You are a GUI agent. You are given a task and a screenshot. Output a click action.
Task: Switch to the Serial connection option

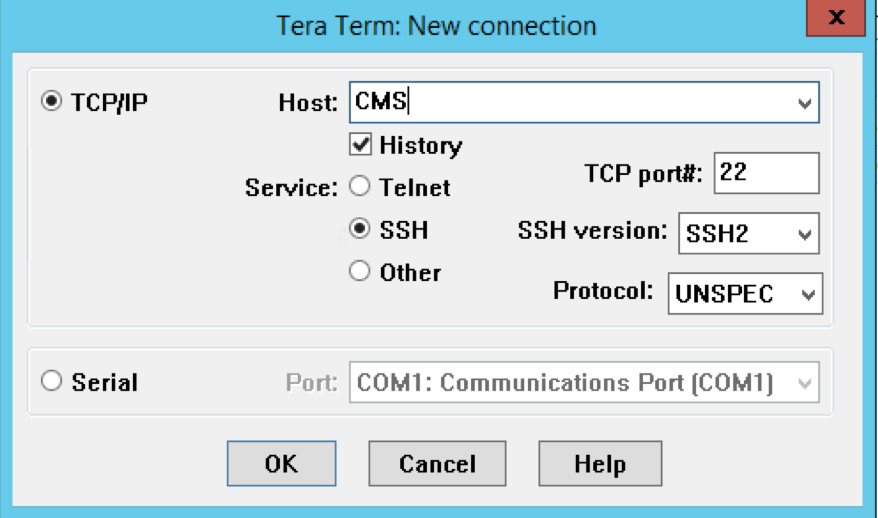52,381
